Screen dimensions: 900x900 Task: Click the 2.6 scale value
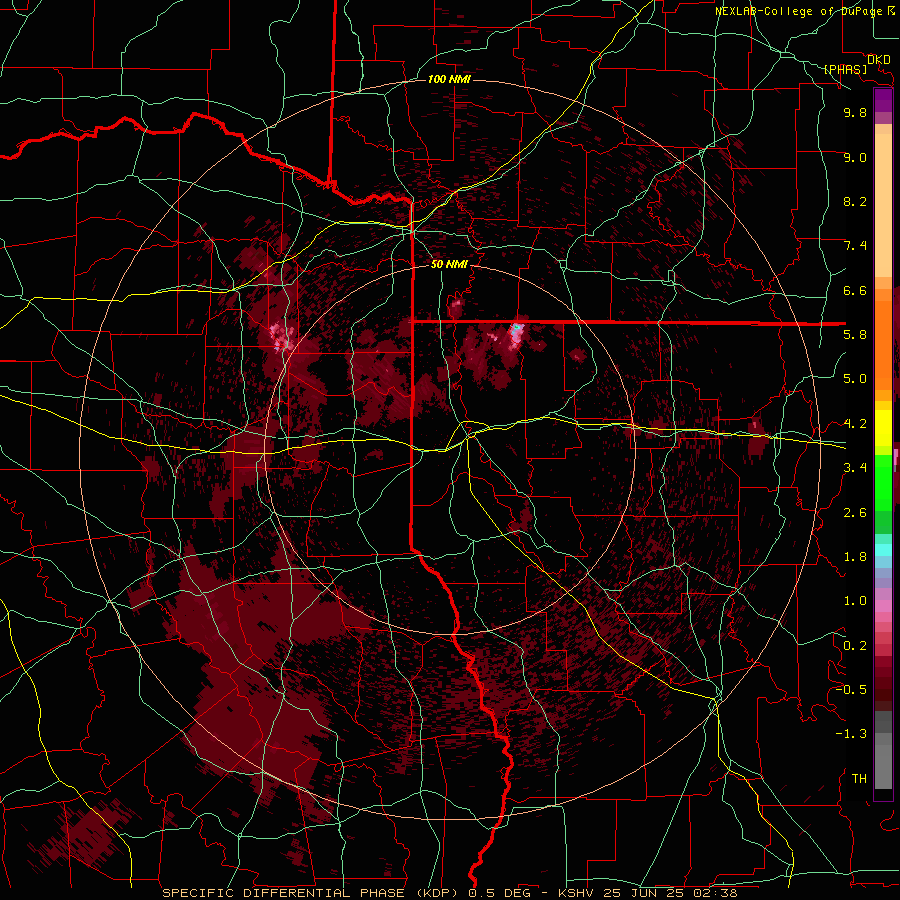(855, 513)
